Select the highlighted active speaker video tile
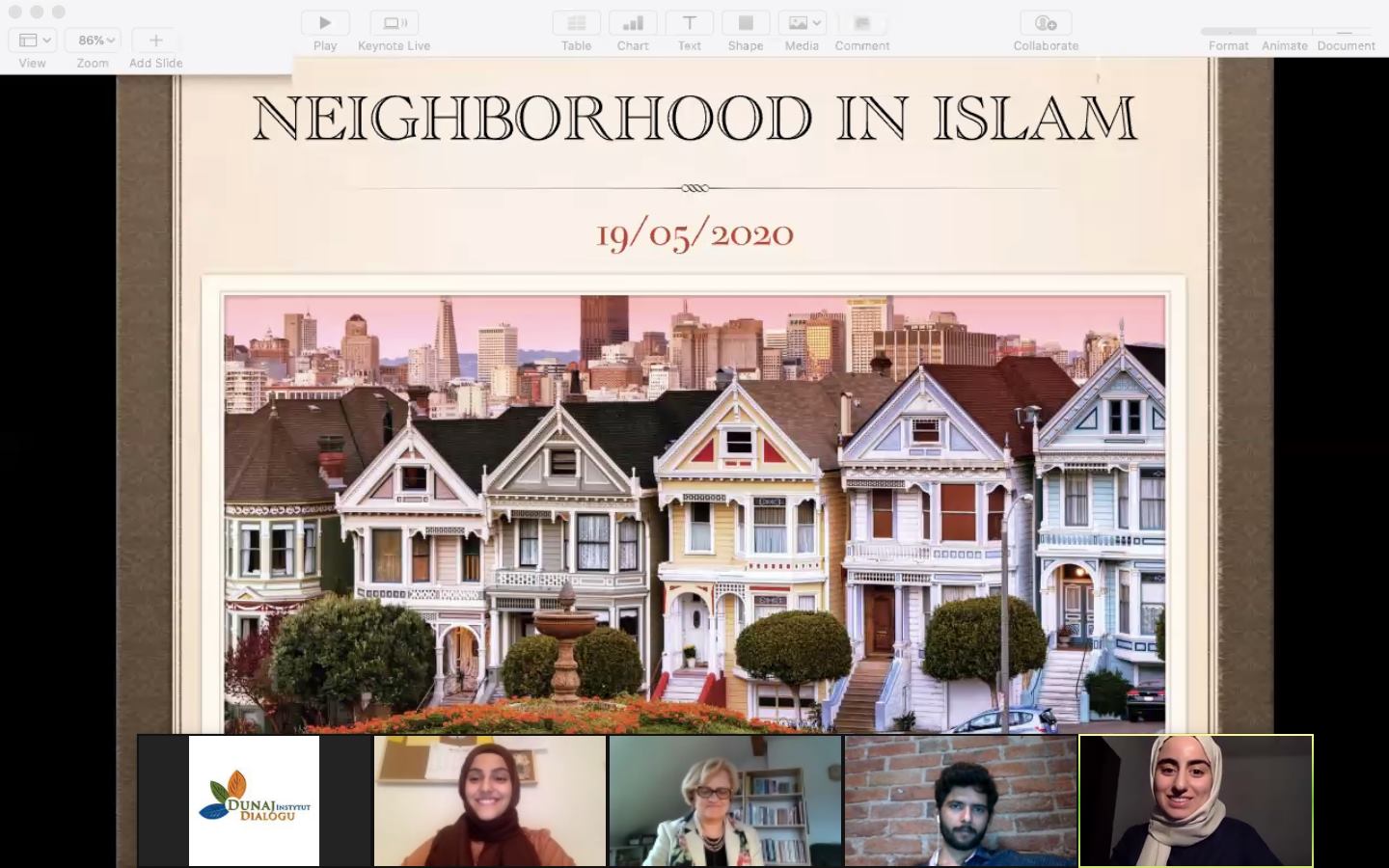This screenshot has height=868, width=1389. [x=1196, y=800]
